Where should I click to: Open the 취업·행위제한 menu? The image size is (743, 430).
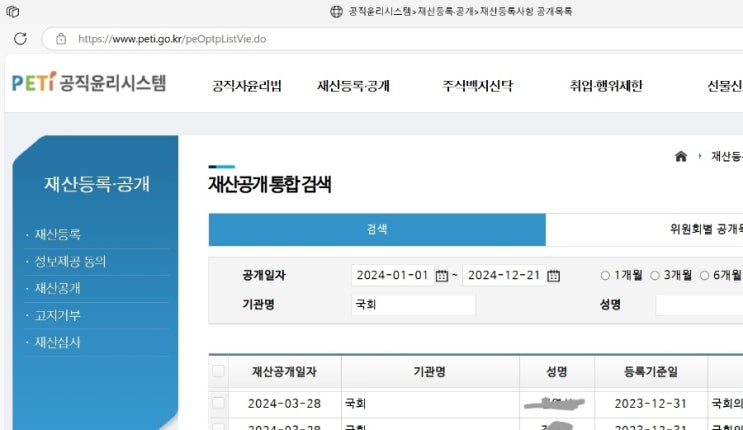point(606,86)
